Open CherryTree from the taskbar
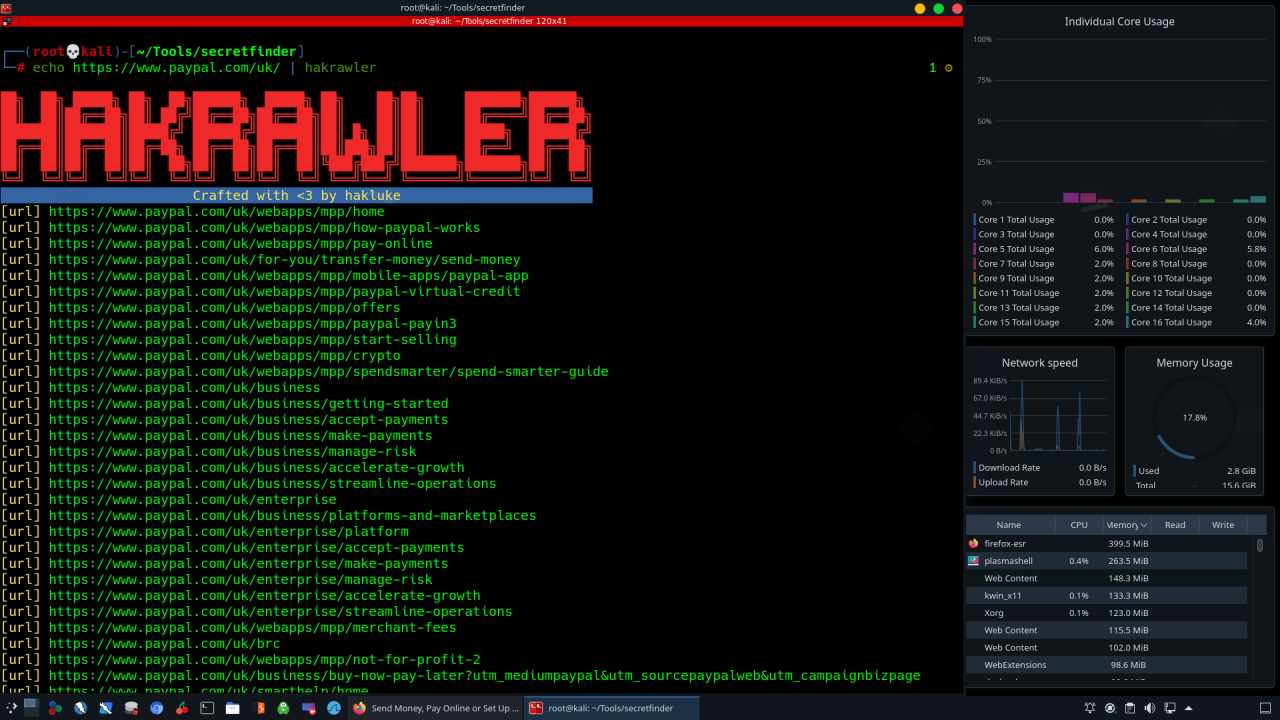1280x720 pixels. pyautogui.click(x=182, y=709)
